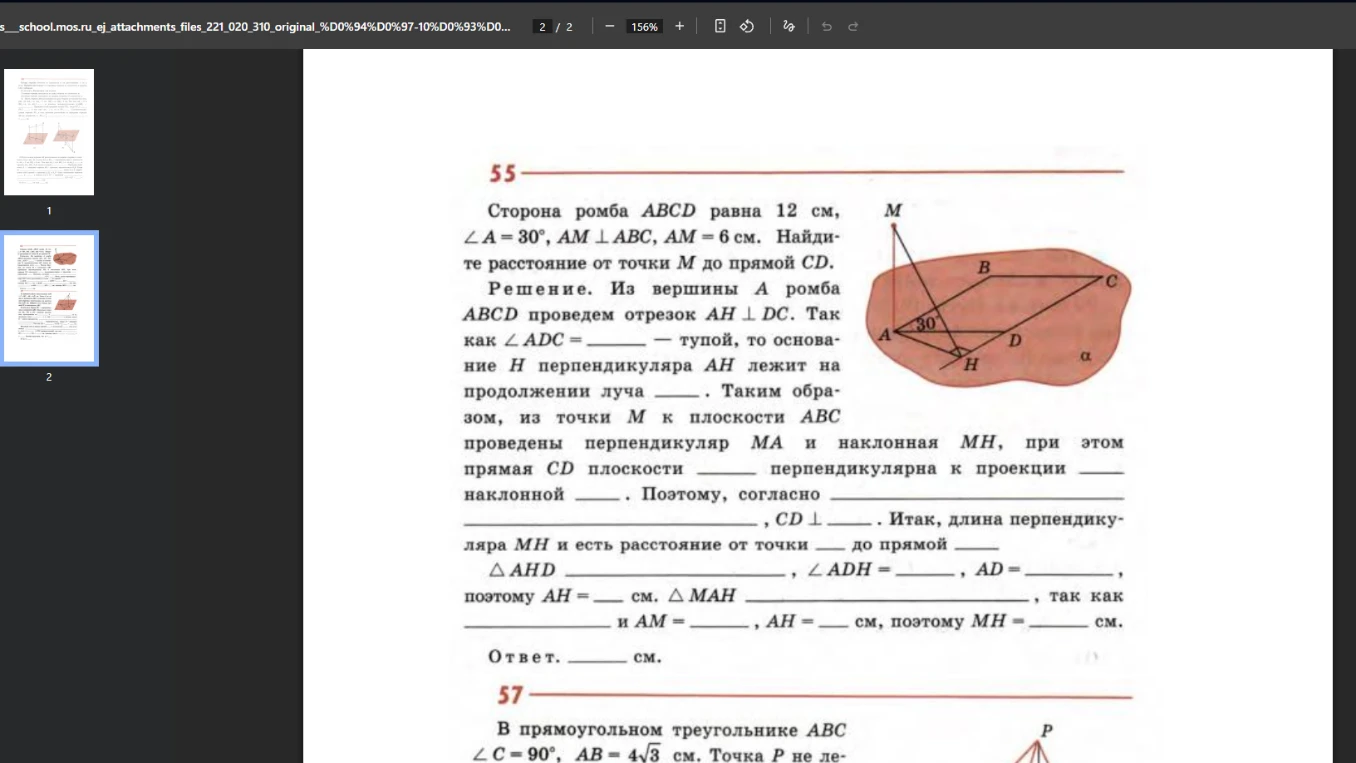
Task: Click the exercise number 55 heading
Action: click(x=503, y=174)
